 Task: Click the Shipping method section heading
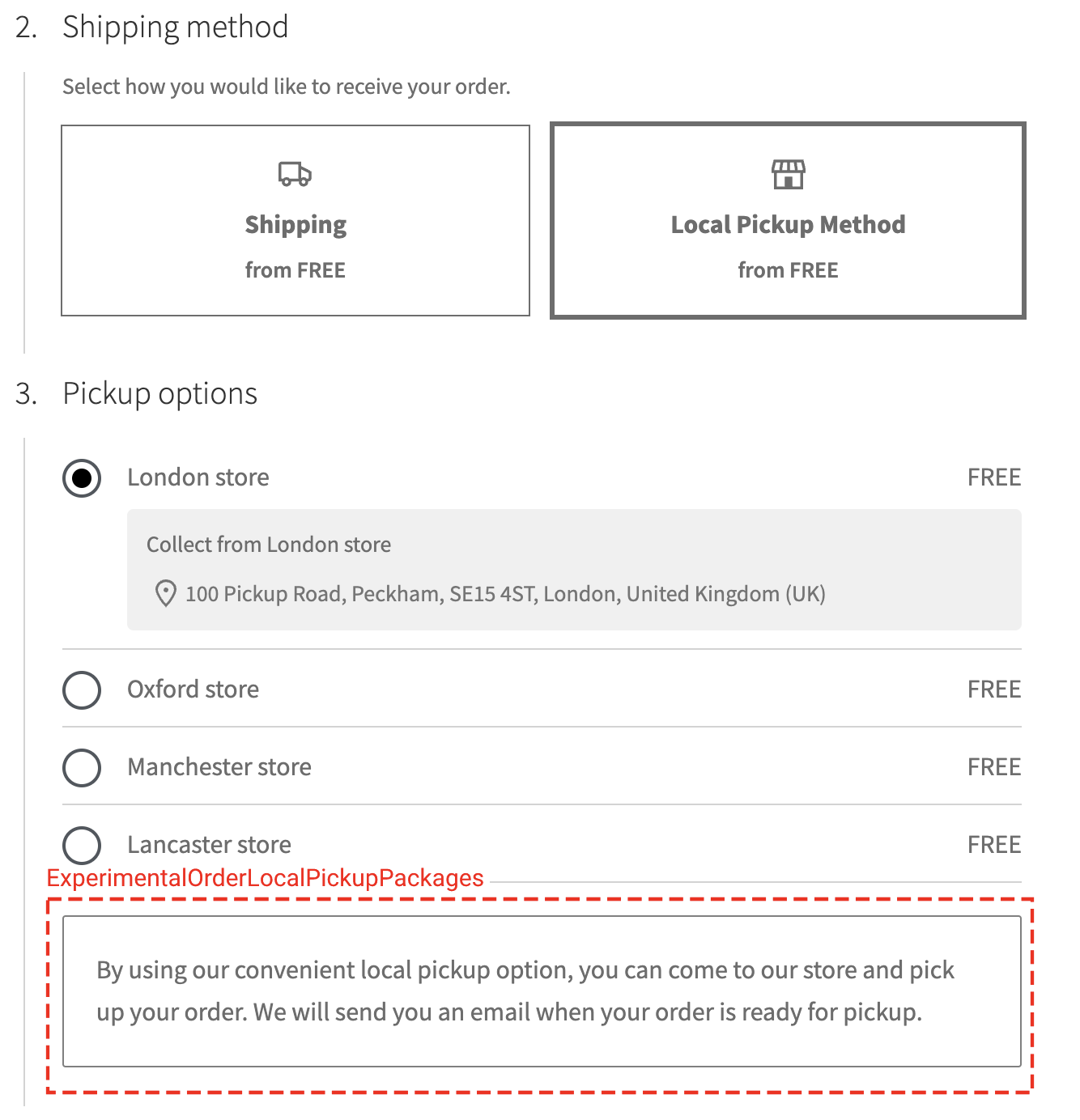(x=176, y=27)
